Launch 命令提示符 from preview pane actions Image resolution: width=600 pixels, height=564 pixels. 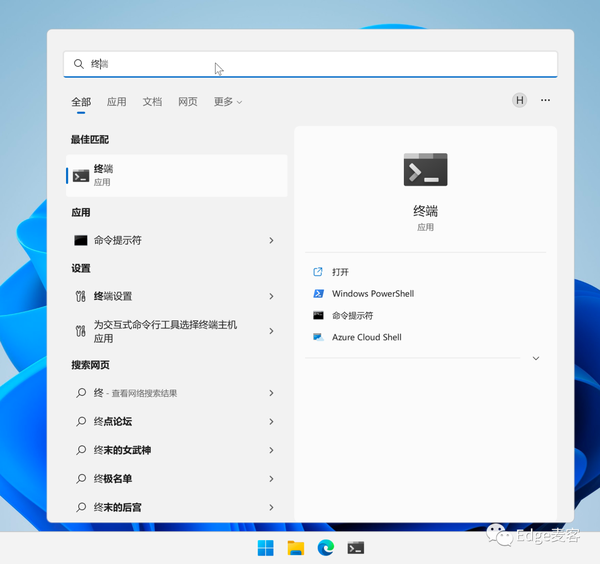pyautogui.click(x=352, y=316)
